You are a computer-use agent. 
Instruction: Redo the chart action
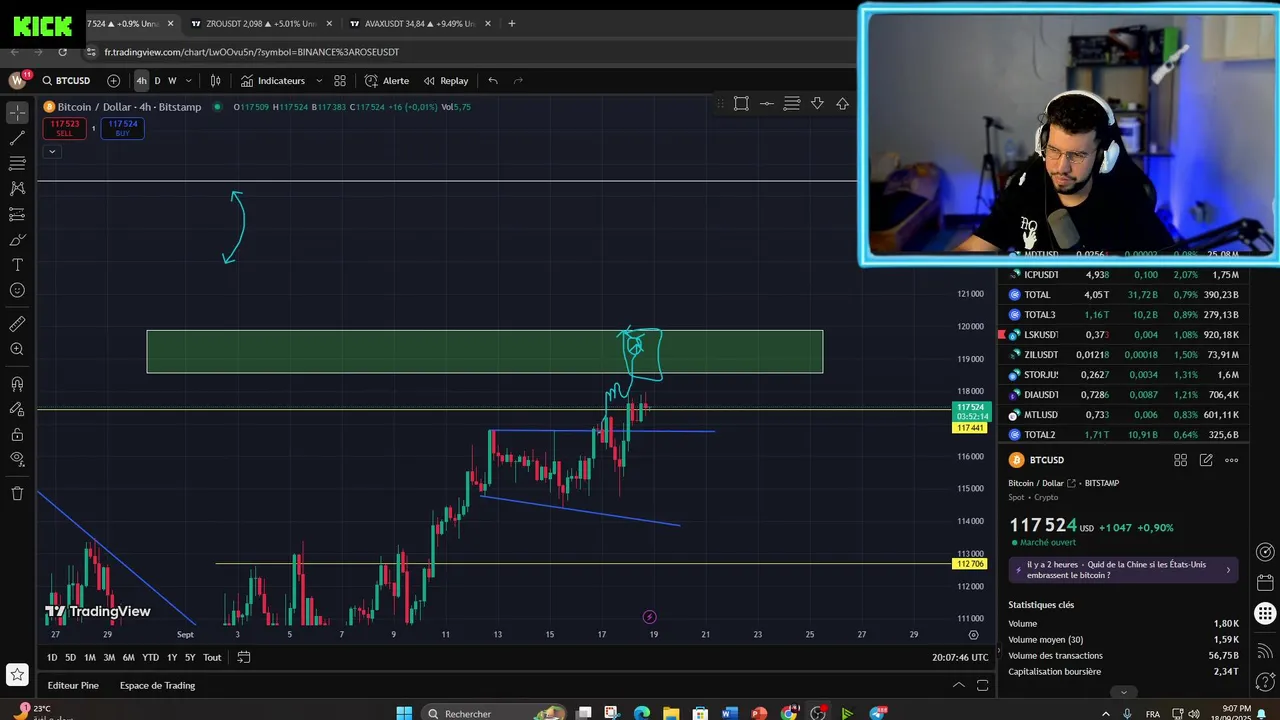click(518, 81)
